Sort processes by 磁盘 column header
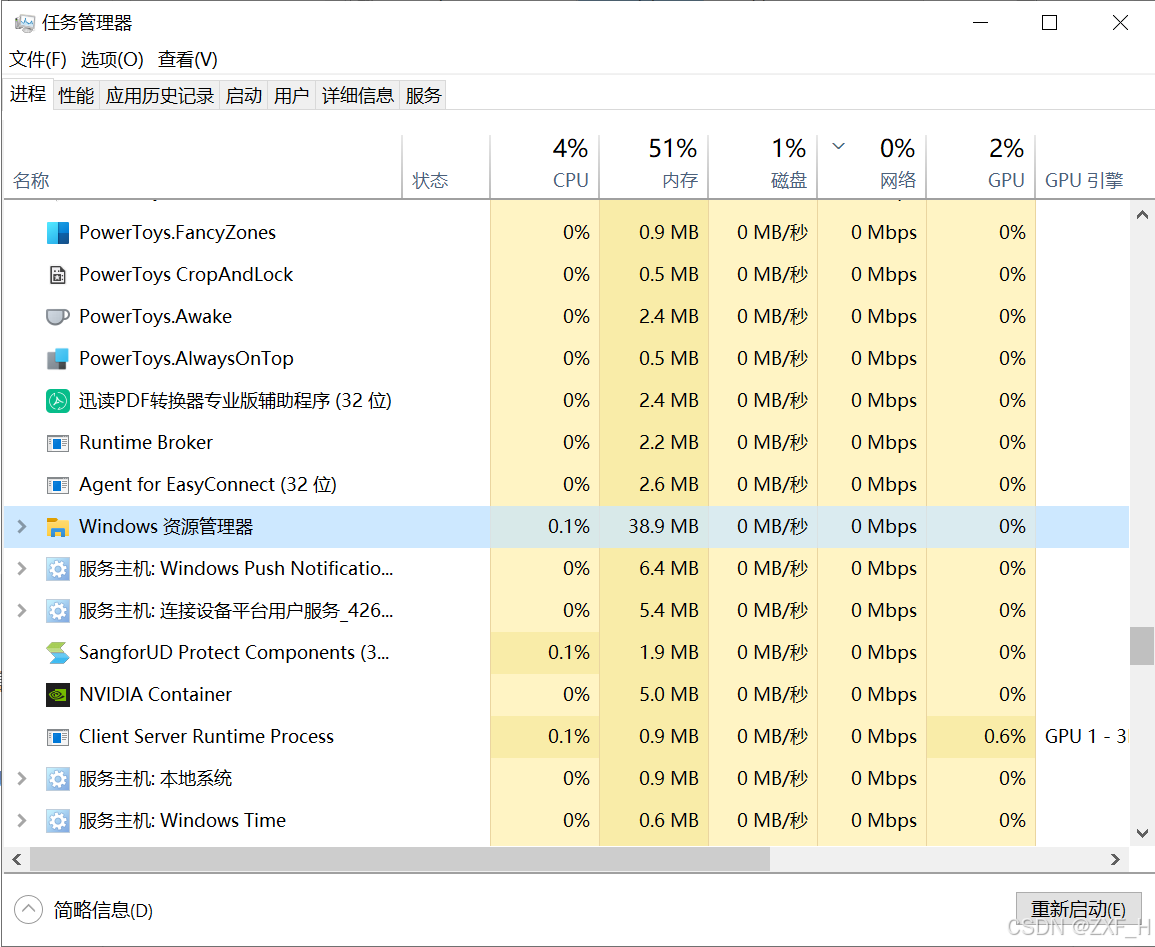 point(763,167)
